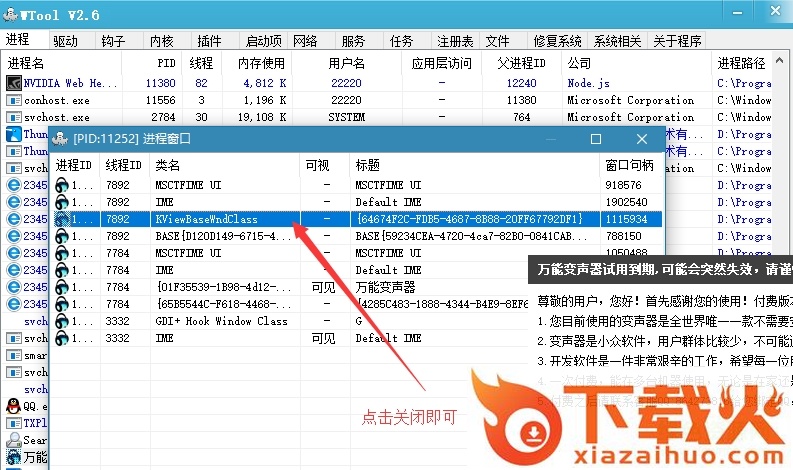Close the 进程窗口 dialog
The image size is (793, 470).
pos(642,139)
